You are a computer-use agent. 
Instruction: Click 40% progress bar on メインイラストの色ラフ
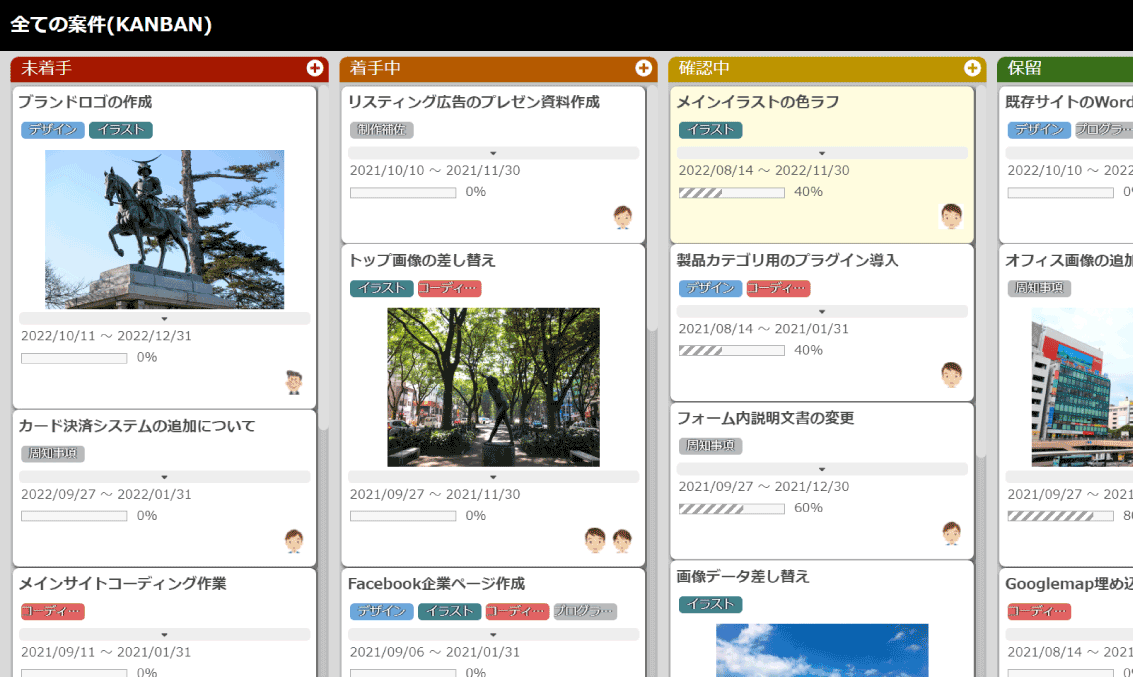(x=731, y=193)
